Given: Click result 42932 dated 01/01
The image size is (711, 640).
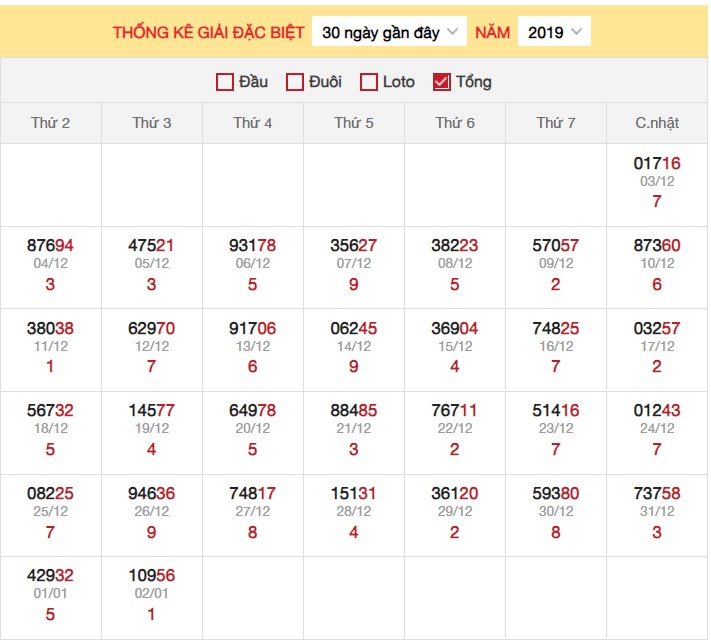Looking at the screenshot, I should point(51,575).
